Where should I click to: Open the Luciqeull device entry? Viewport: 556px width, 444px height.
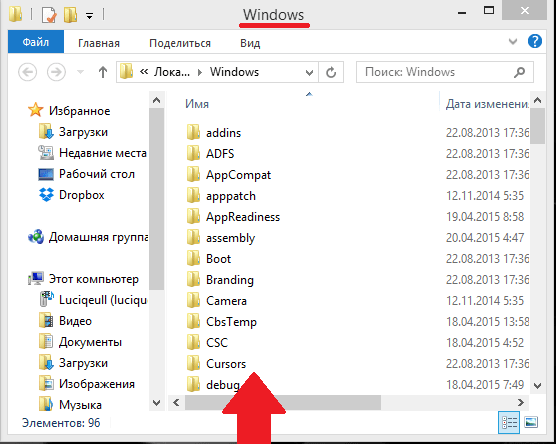click(x=102, y=300)
